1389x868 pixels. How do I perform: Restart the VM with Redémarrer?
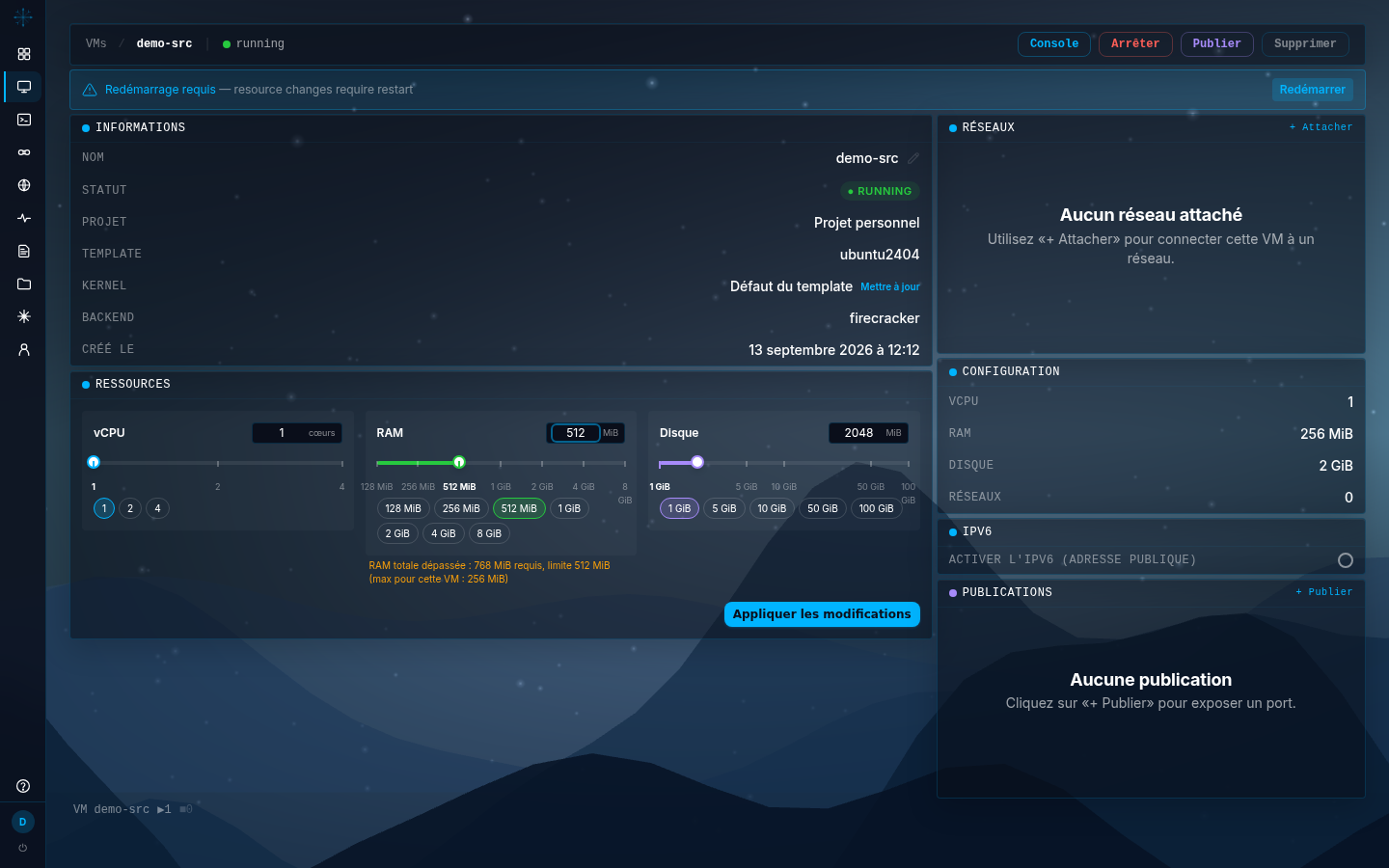pyautogui.click(x=1313, y=90)
